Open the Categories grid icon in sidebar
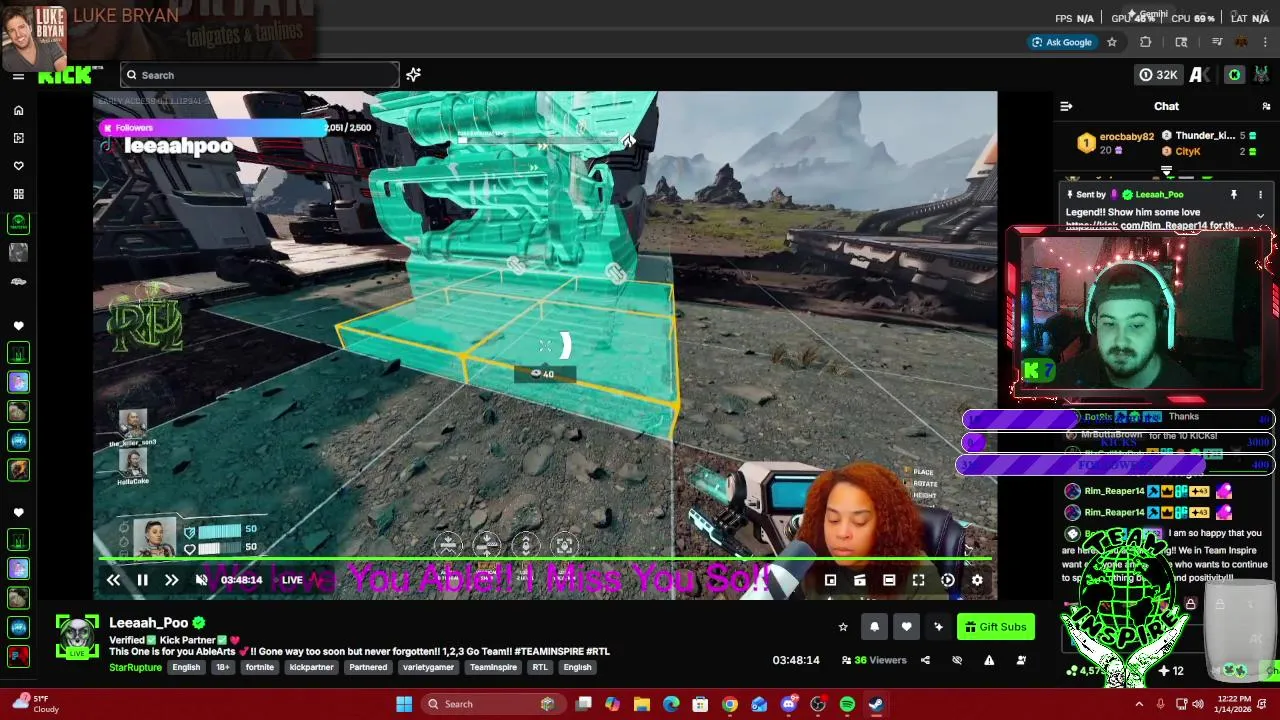Viewport: 1280px width, 720px height. [18, 194]
